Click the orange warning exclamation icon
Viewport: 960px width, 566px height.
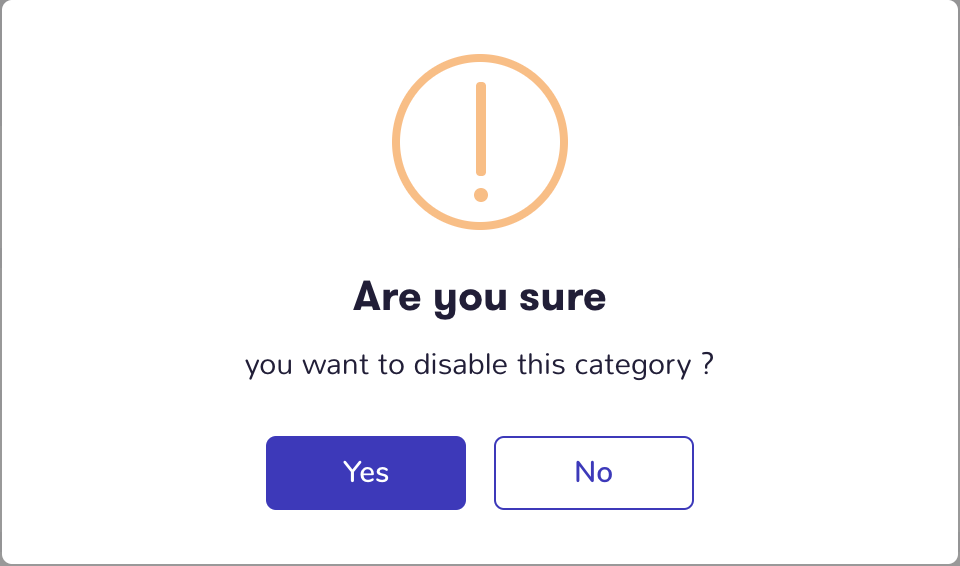point(480,142)
